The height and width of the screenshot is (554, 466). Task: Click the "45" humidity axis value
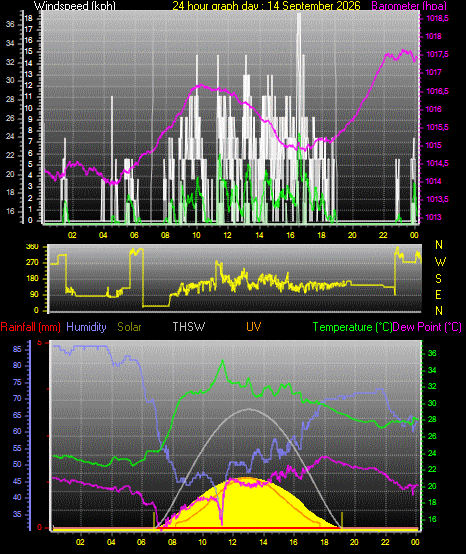coord(17,481)
